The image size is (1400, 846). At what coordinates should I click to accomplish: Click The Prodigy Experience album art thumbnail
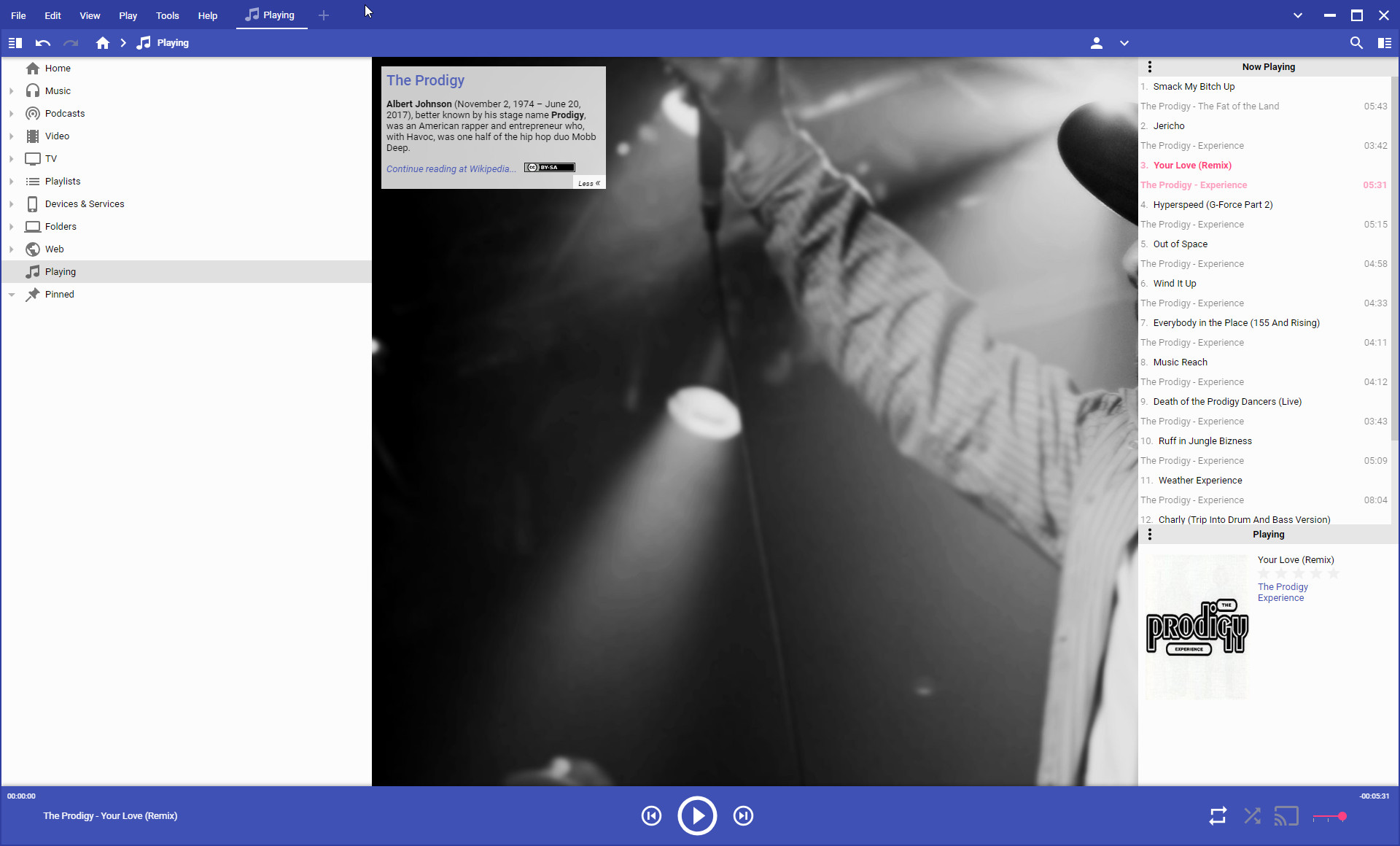tap(1196, 627)
